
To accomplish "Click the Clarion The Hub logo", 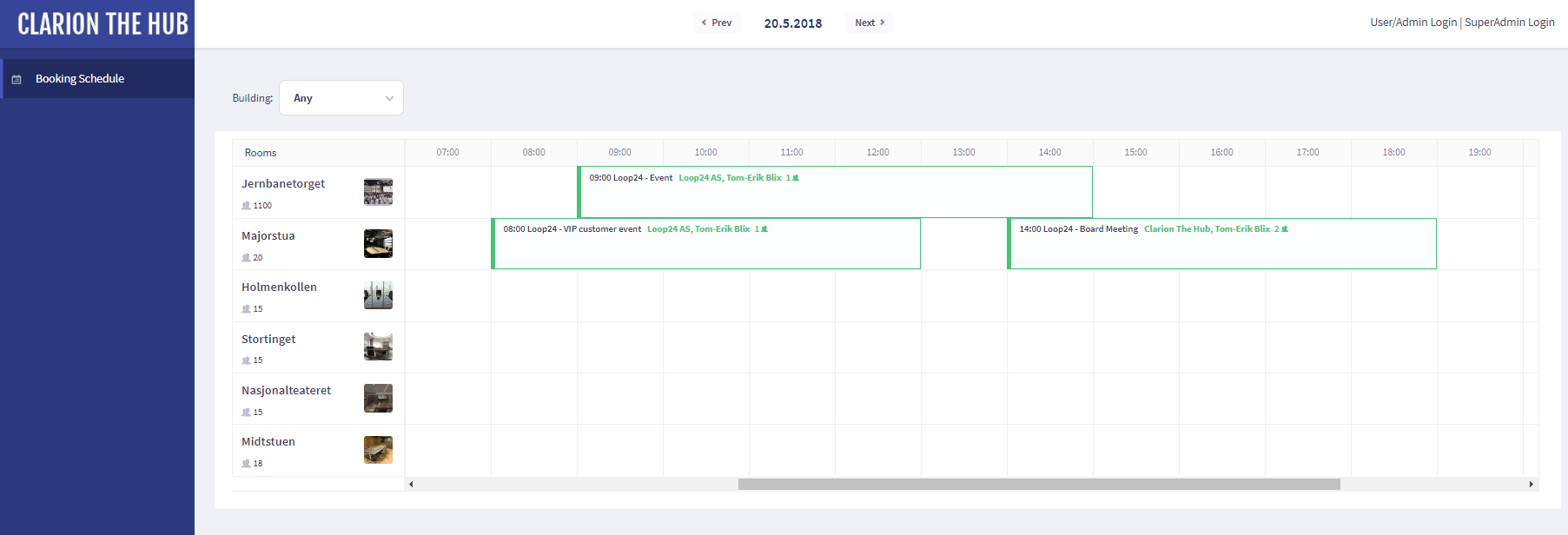I will pos(103,24).
